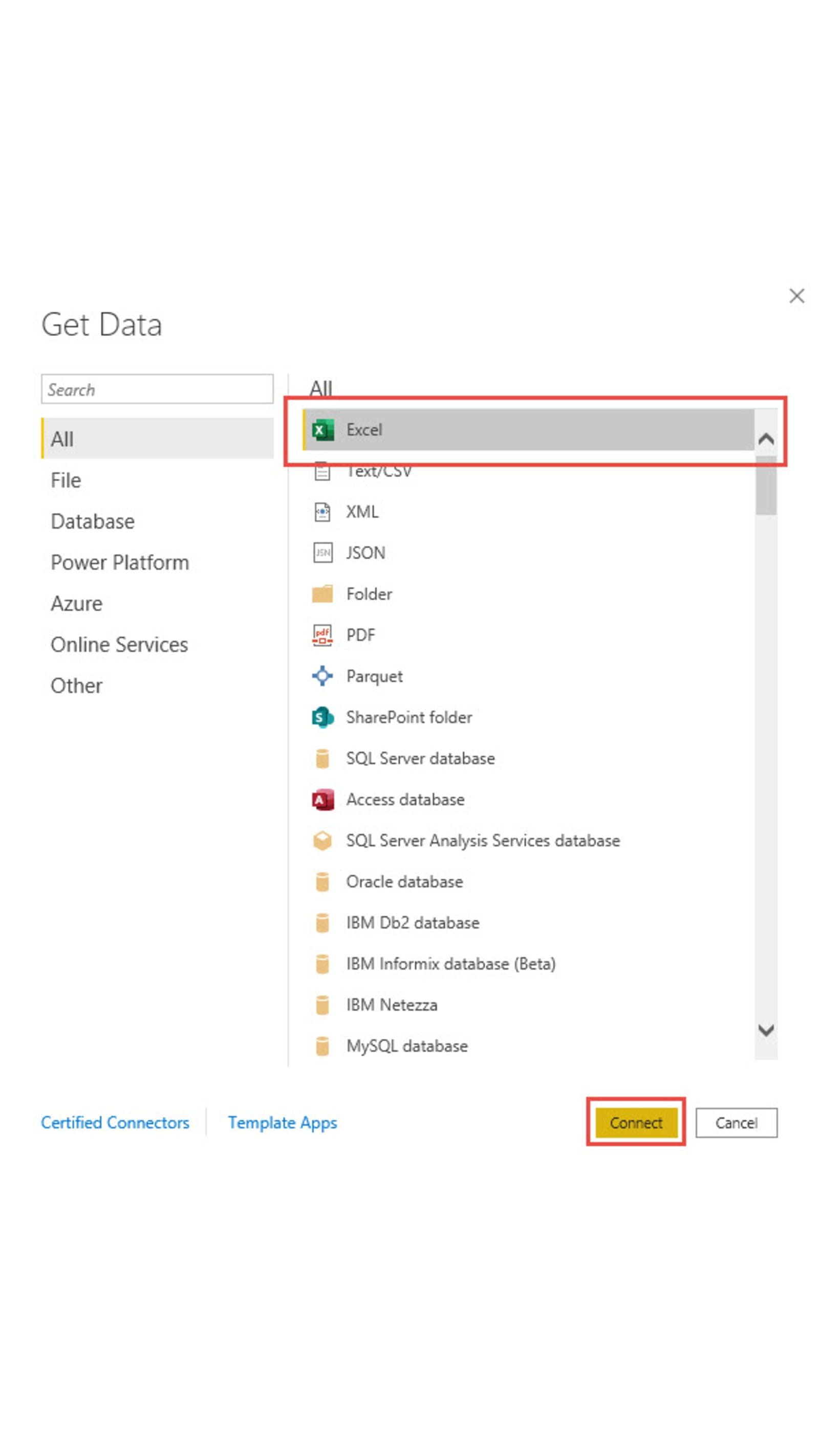This screenshot has width=819, height=1456.
Task: Choose the Oracle database connector
Action: click(x=404, y=881)
